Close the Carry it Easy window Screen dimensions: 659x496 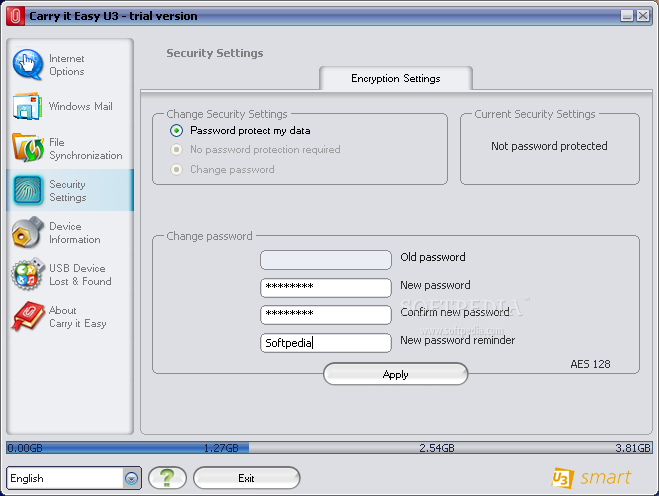[x=643, y=16]
